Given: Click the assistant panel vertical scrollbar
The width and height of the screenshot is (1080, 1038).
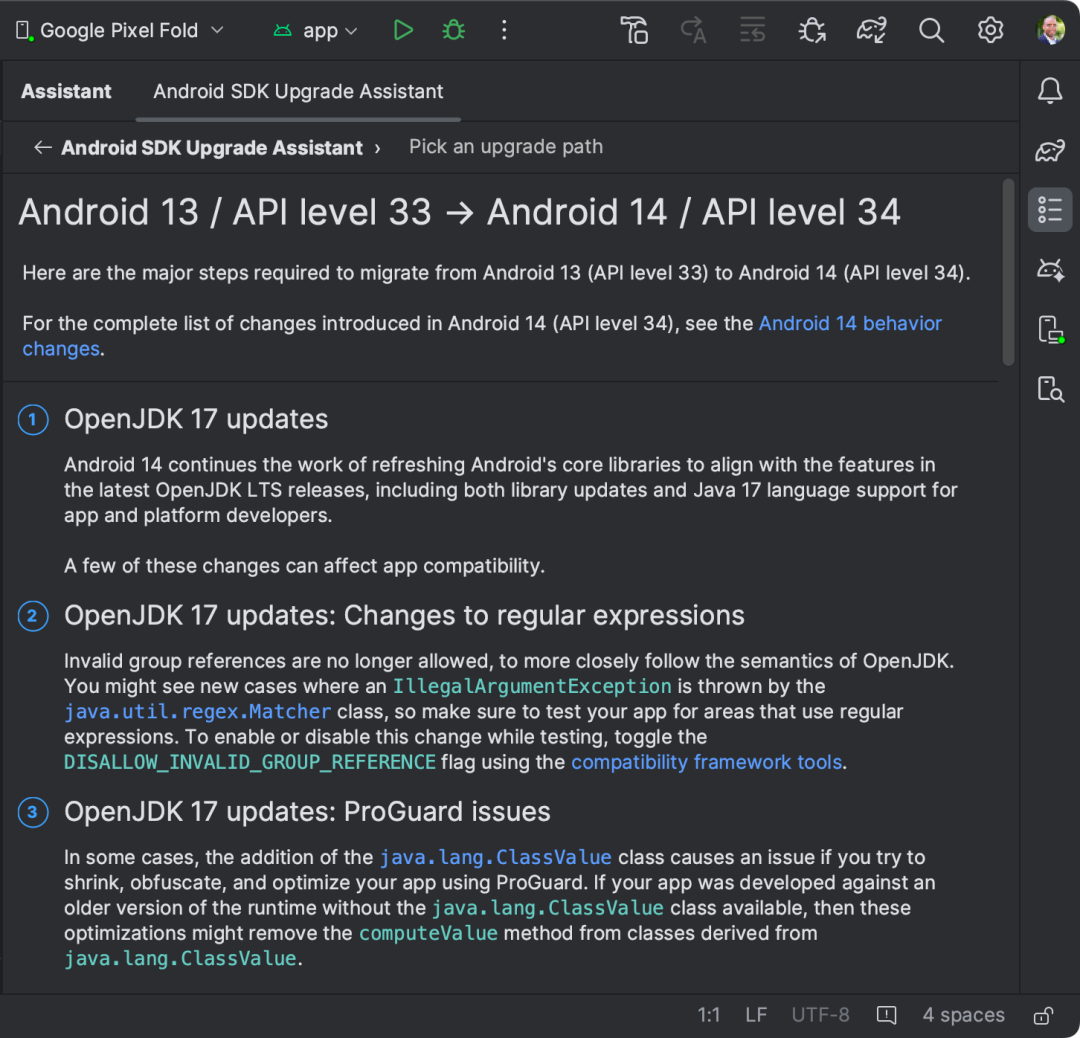Looking at the screenshot, I should pos(1008,272).
